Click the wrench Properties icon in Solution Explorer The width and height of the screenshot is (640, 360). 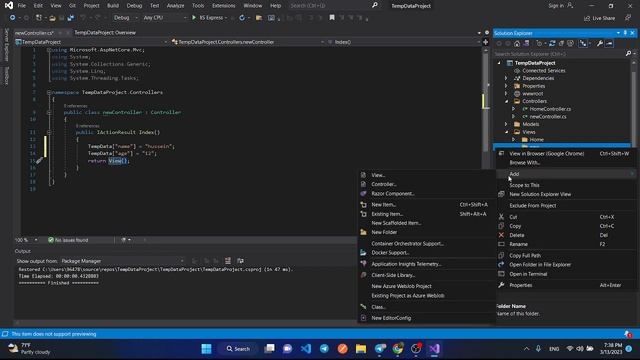point(600,44)
